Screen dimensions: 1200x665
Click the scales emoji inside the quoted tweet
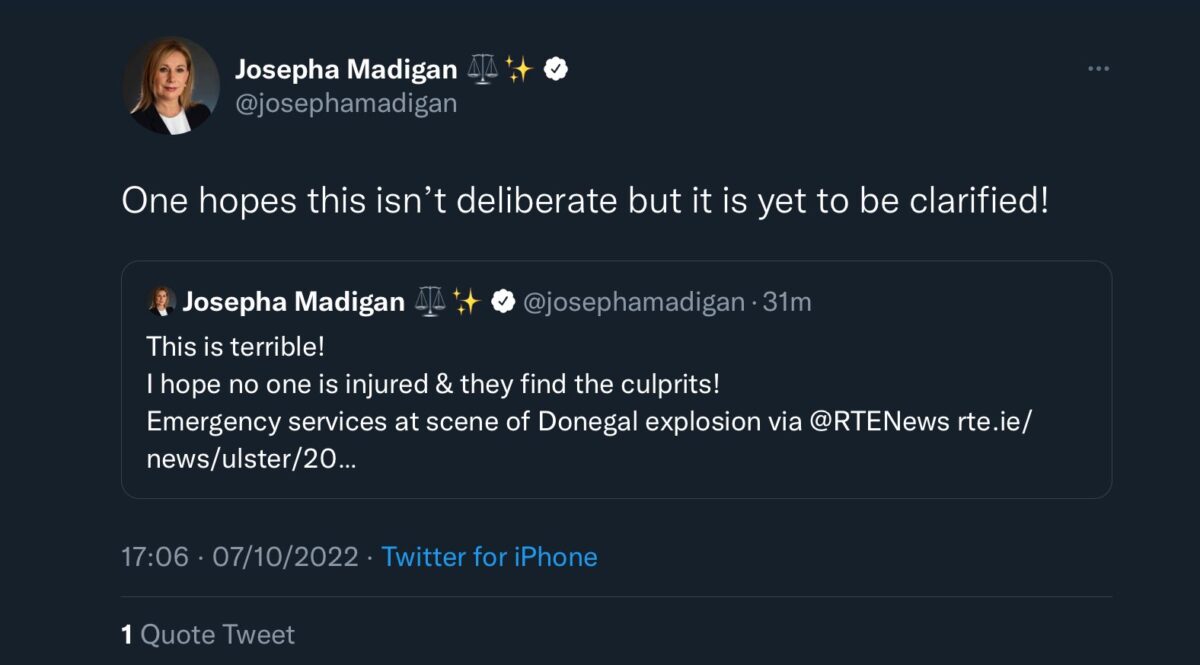point(430,301)
